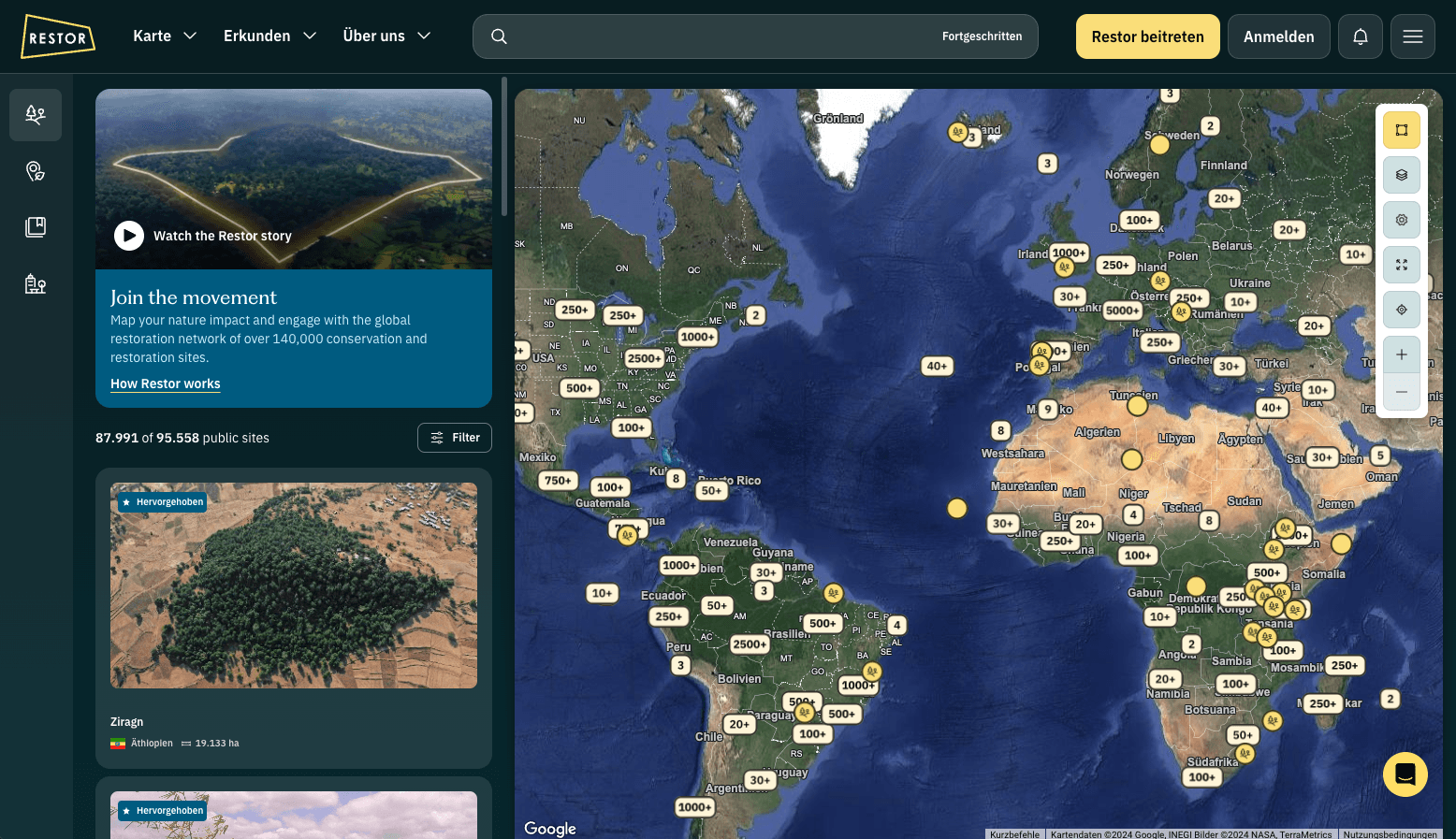
Task: Open the location pin sidebar icon
Action: click(36, 171)
